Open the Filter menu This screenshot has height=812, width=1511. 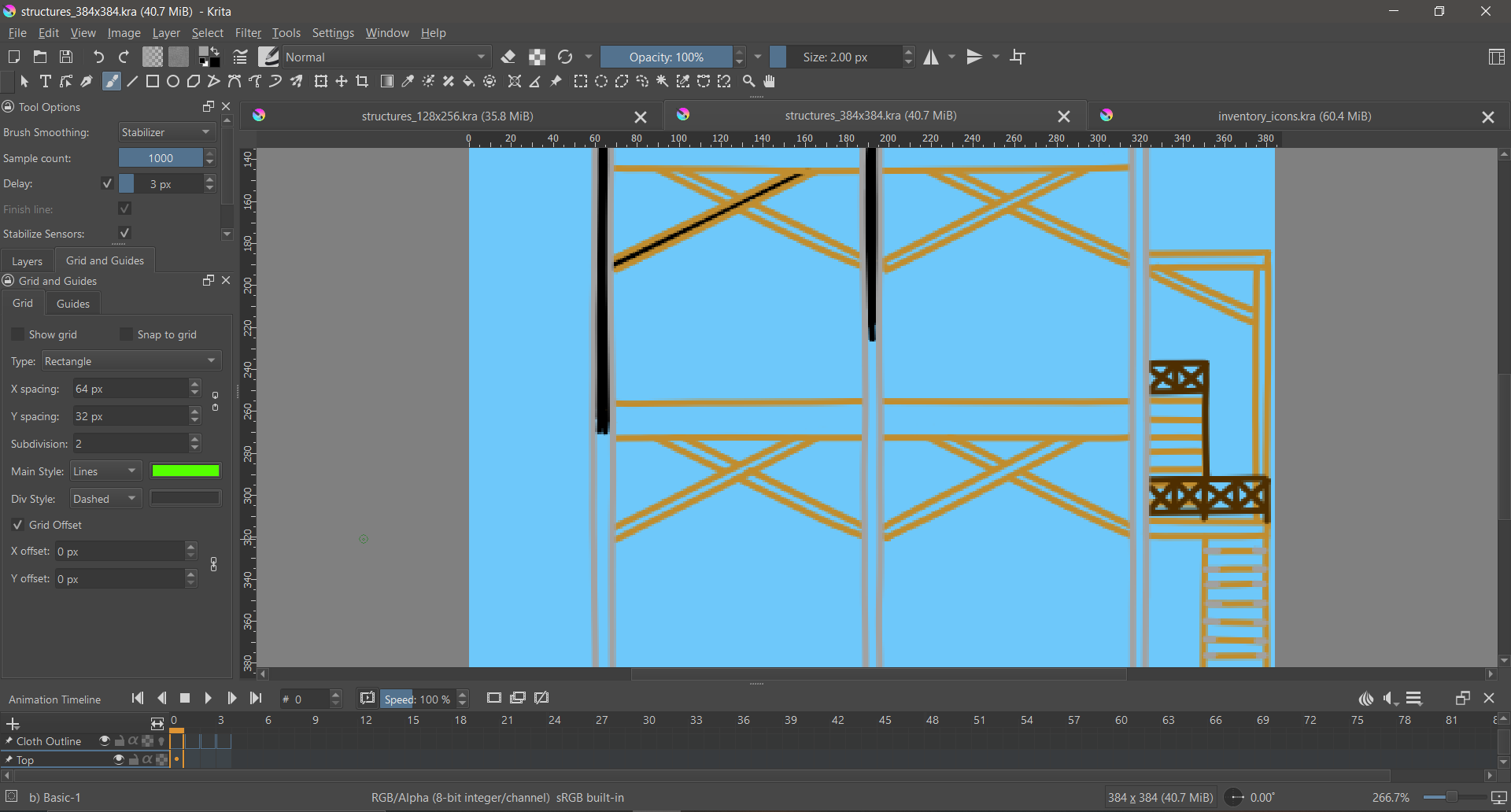pos(248,33)
